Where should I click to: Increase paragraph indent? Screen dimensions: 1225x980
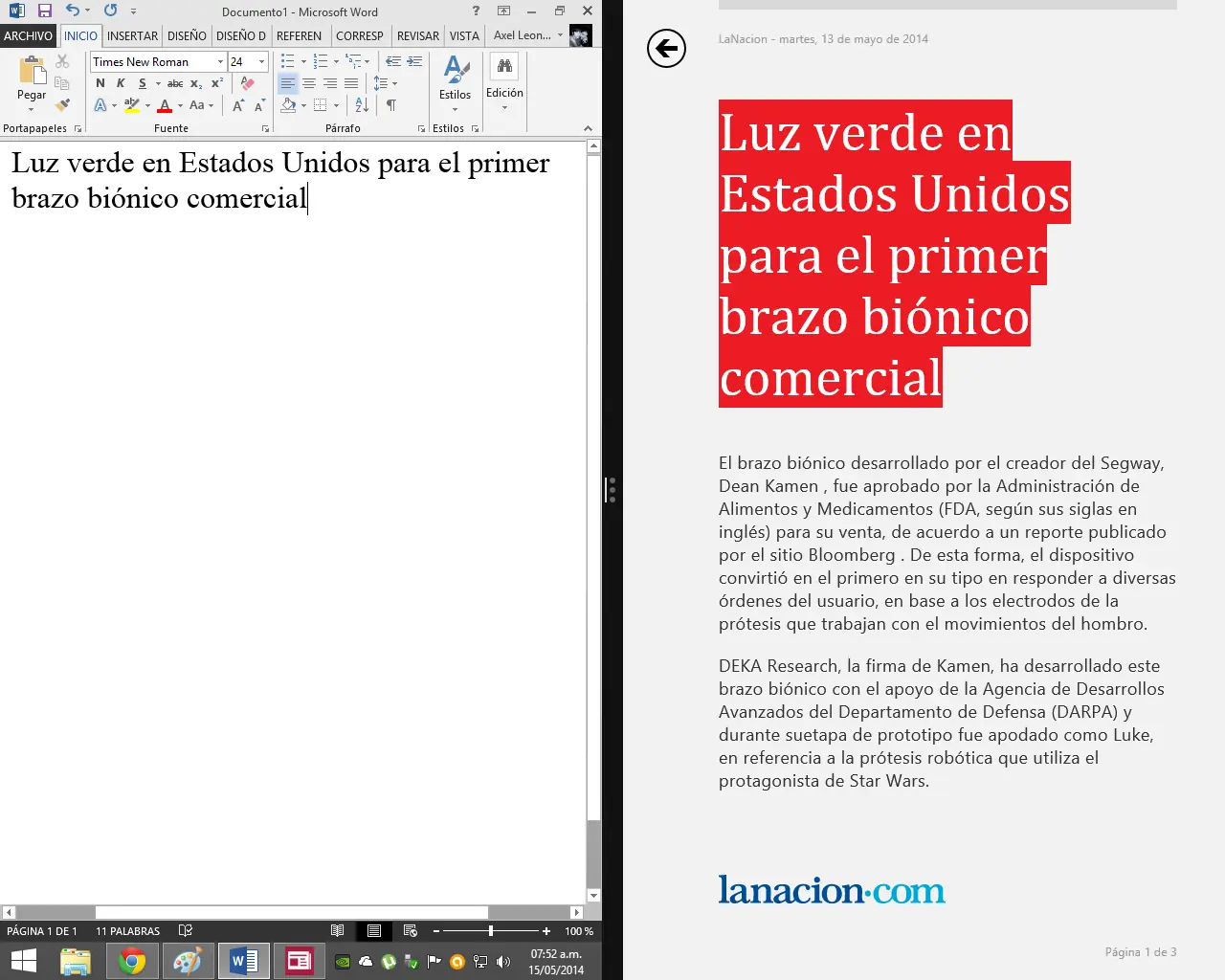(x=414, y=61)
